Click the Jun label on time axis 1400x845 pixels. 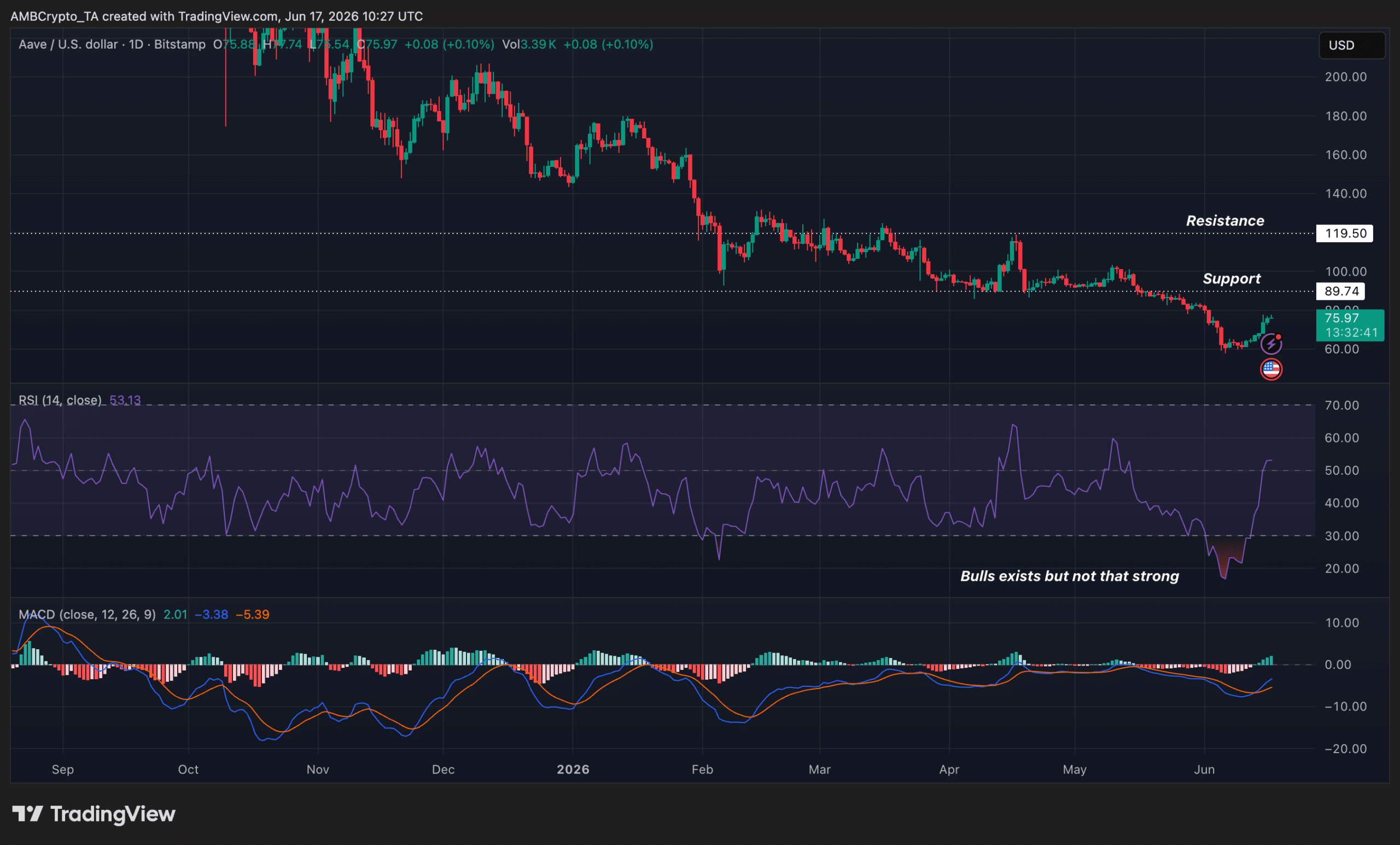(x=1204, y=770)
